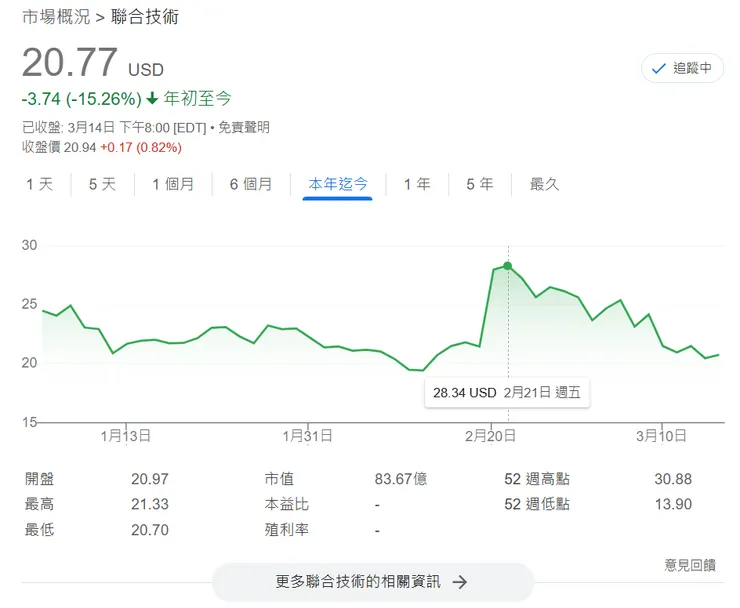Click the 市值 value 83.67億
740x608 pixels.
(401, 479)
